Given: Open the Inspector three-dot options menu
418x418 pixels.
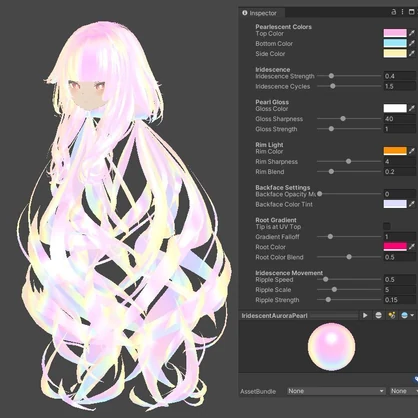Looking at the screenshot, I should [x=402, y=12].
